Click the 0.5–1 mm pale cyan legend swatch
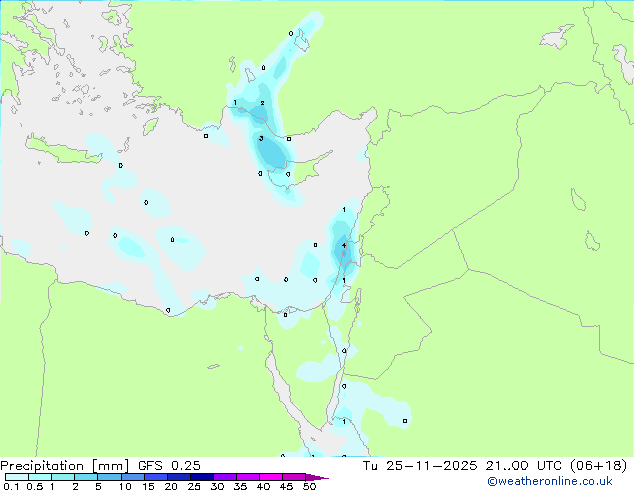 40,477
